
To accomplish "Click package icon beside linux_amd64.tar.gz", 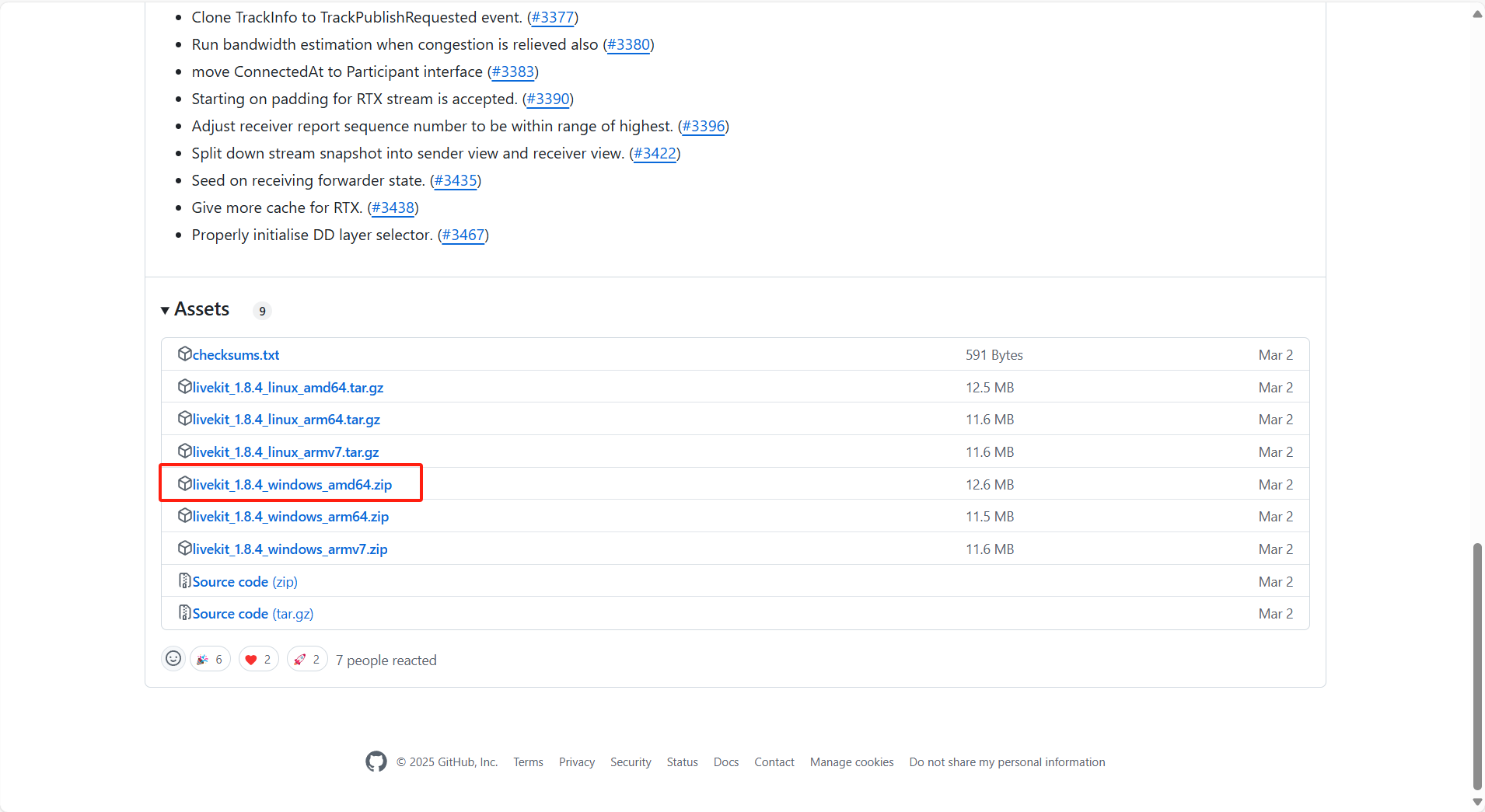I will click(x=184, y=387).
